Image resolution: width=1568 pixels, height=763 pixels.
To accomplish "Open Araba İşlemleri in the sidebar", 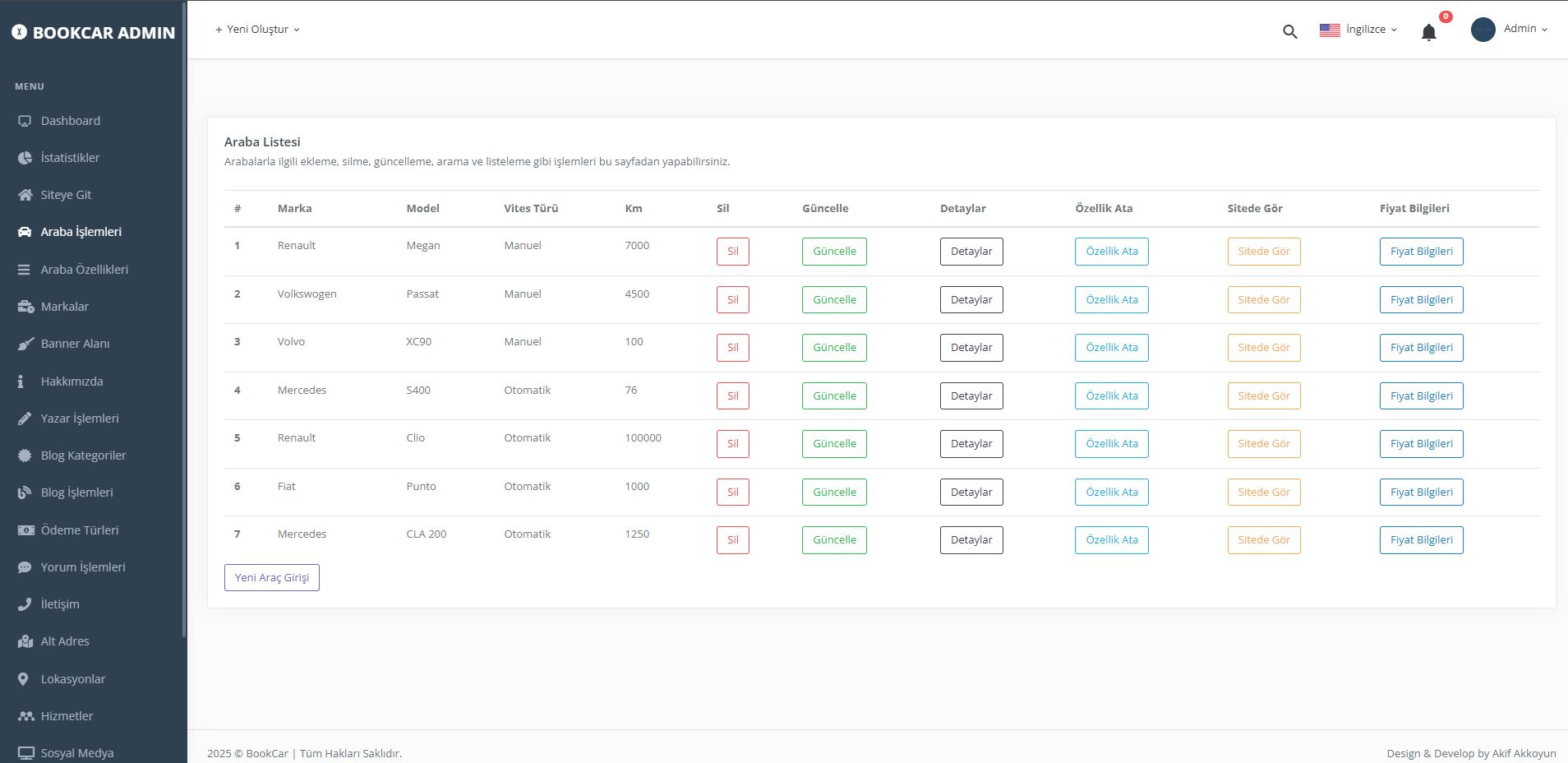I will pyautogui.click(x=80, y=231).
